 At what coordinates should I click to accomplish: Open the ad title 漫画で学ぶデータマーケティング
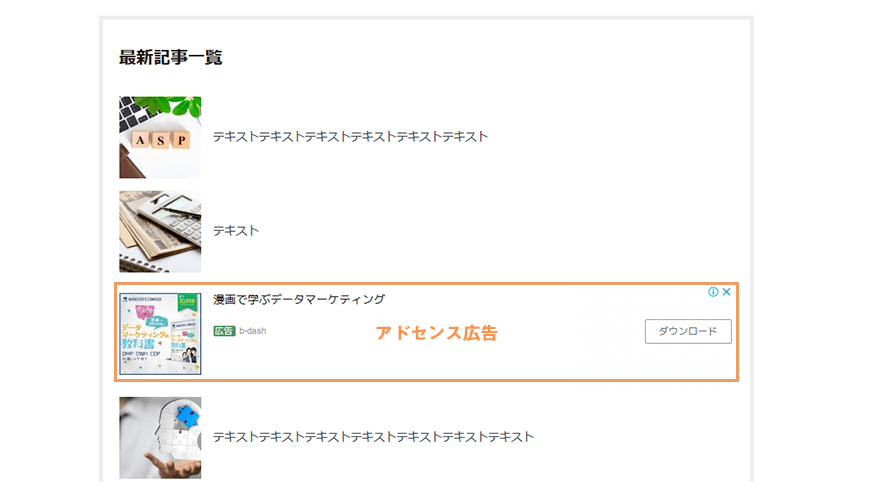tap(299, 300)
